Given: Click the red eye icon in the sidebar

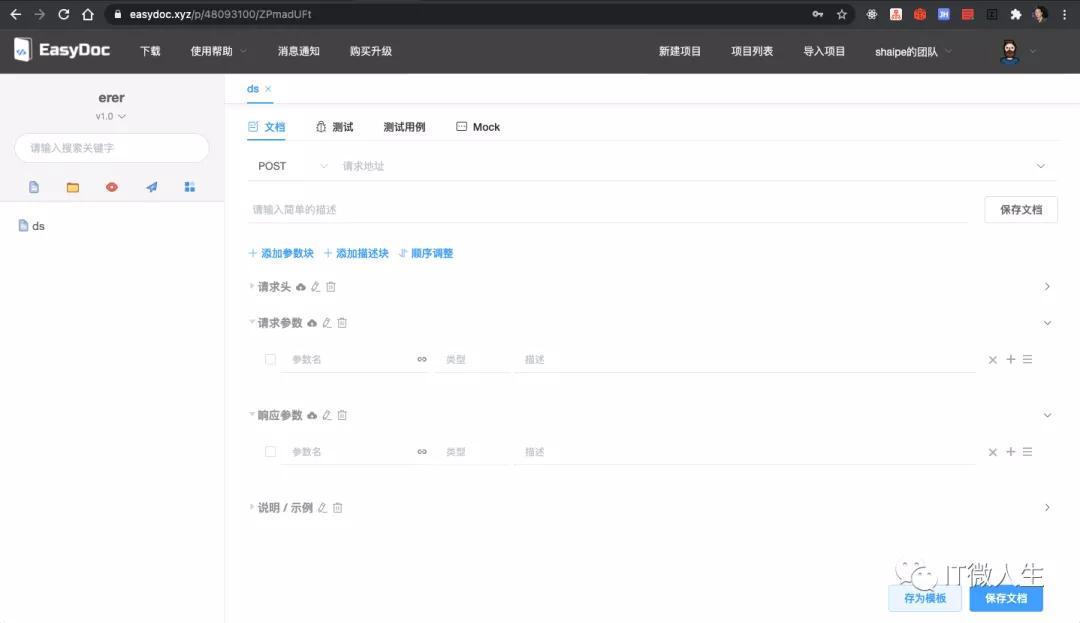Looking at the screenshot, I should click(111, 186).
